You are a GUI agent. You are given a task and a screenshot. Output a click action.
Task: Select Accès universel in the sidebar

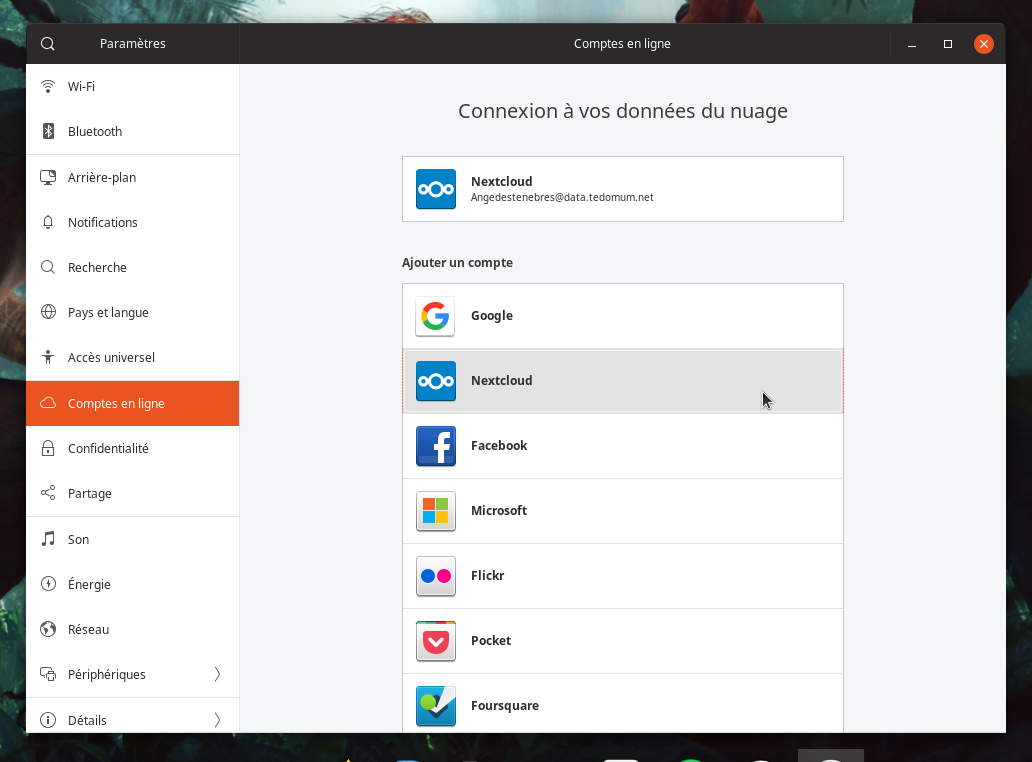point(111,358)
